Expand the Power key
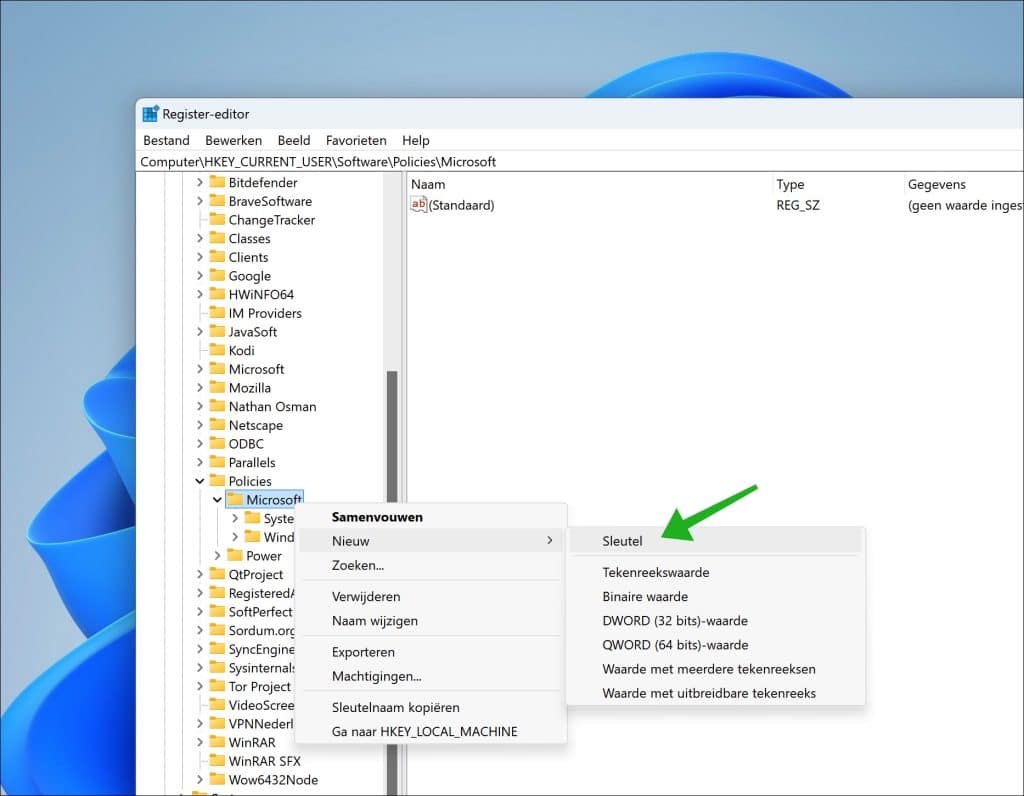Image resolution: width=1024 pixels, height=796 pixels. click(217, 555)
